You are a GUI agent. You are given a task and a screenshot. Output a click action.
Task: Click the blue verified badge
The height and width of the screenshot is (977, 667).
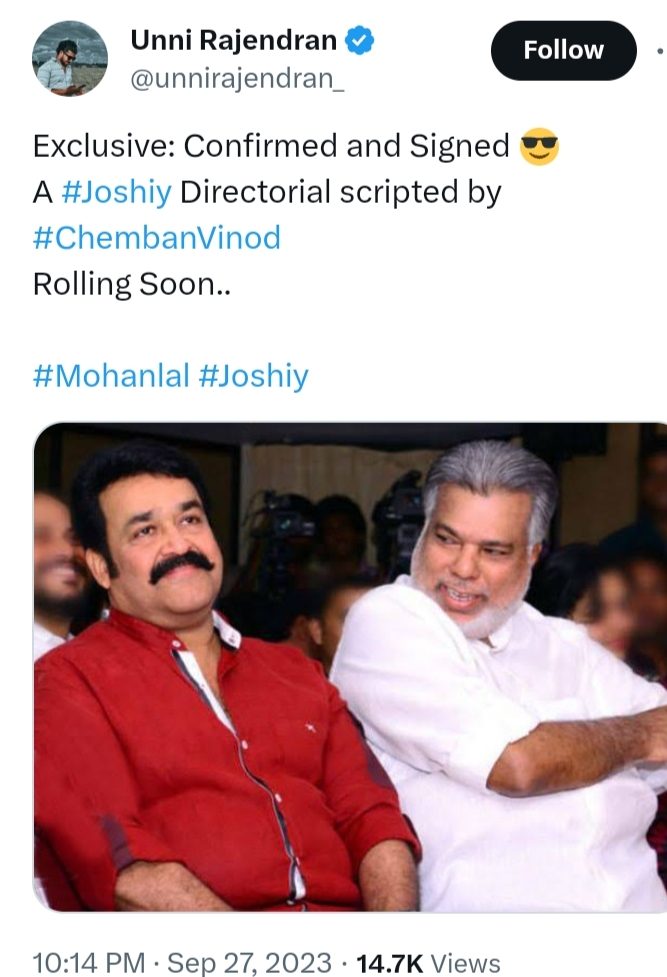[x=360, y=41]
